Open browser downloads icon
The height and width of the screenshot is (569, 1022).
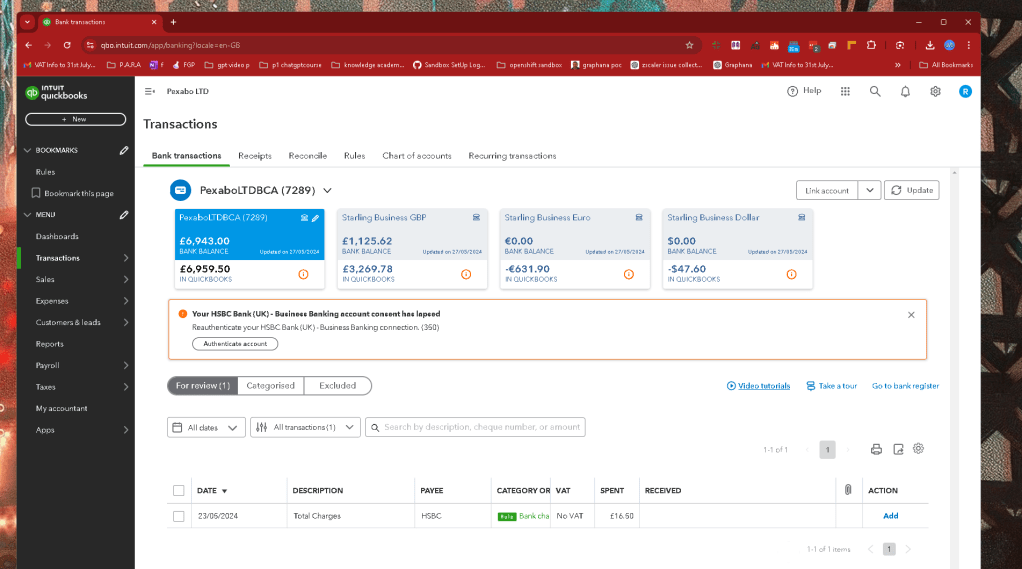click(x=929, y=45)
